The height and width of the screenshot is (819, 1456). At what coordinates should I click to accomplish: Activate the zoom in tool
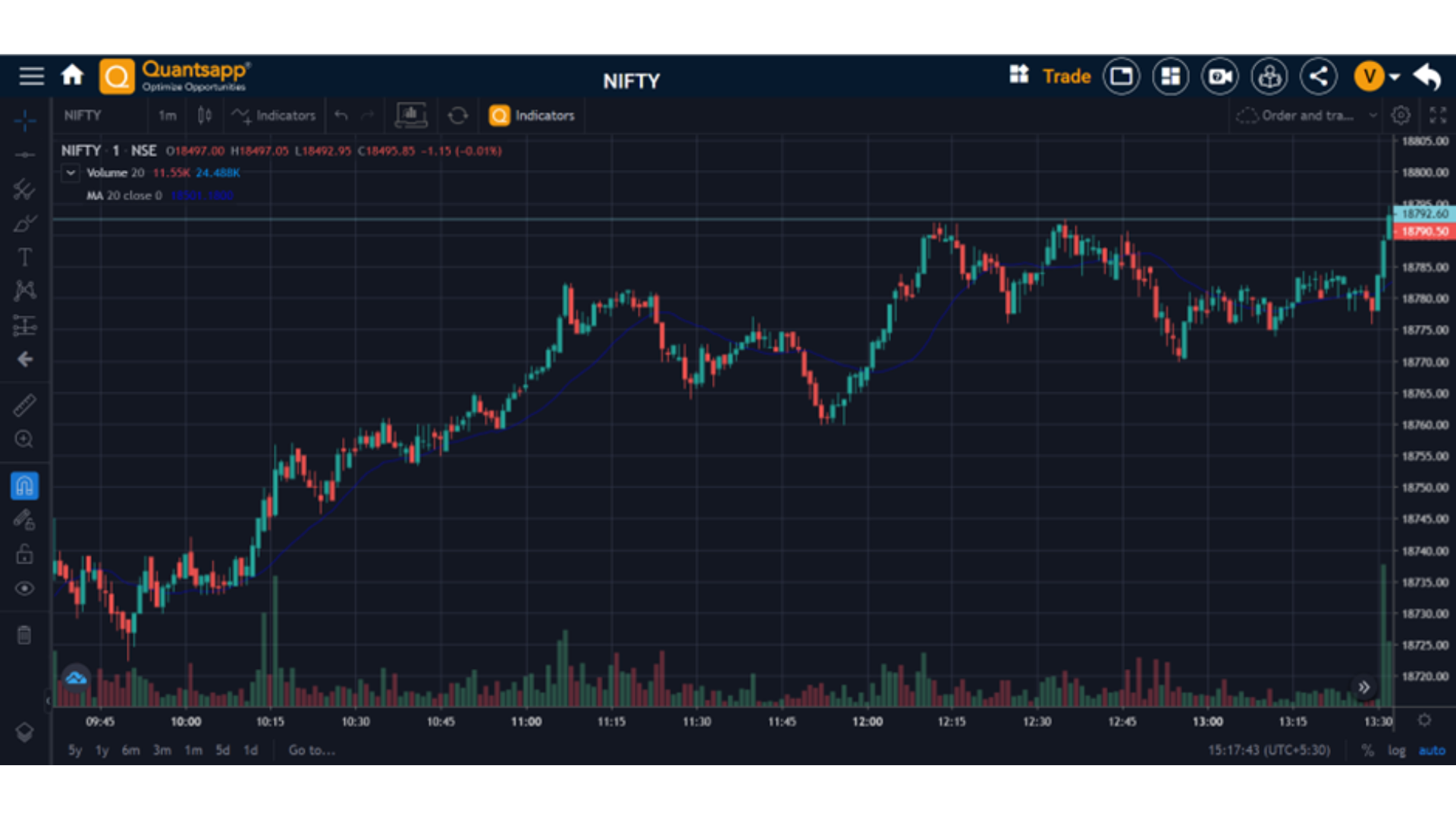[x=24, y=439]
